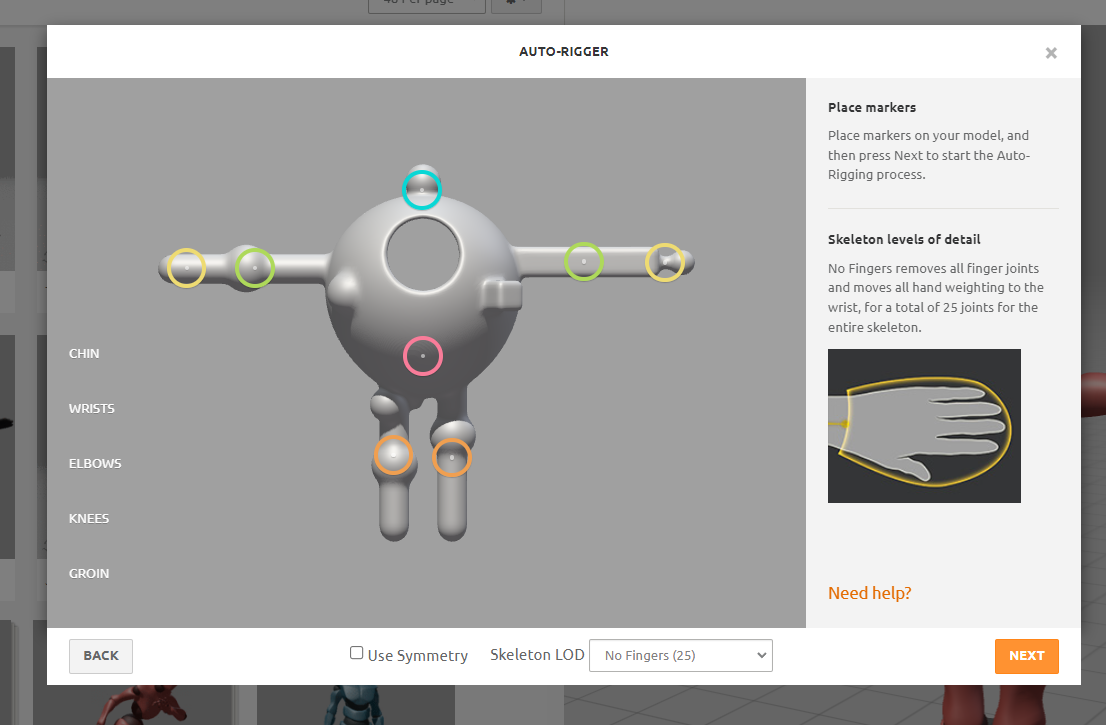Click the GROIN label on the left side

pyautogui.click(x=89, y=573)
